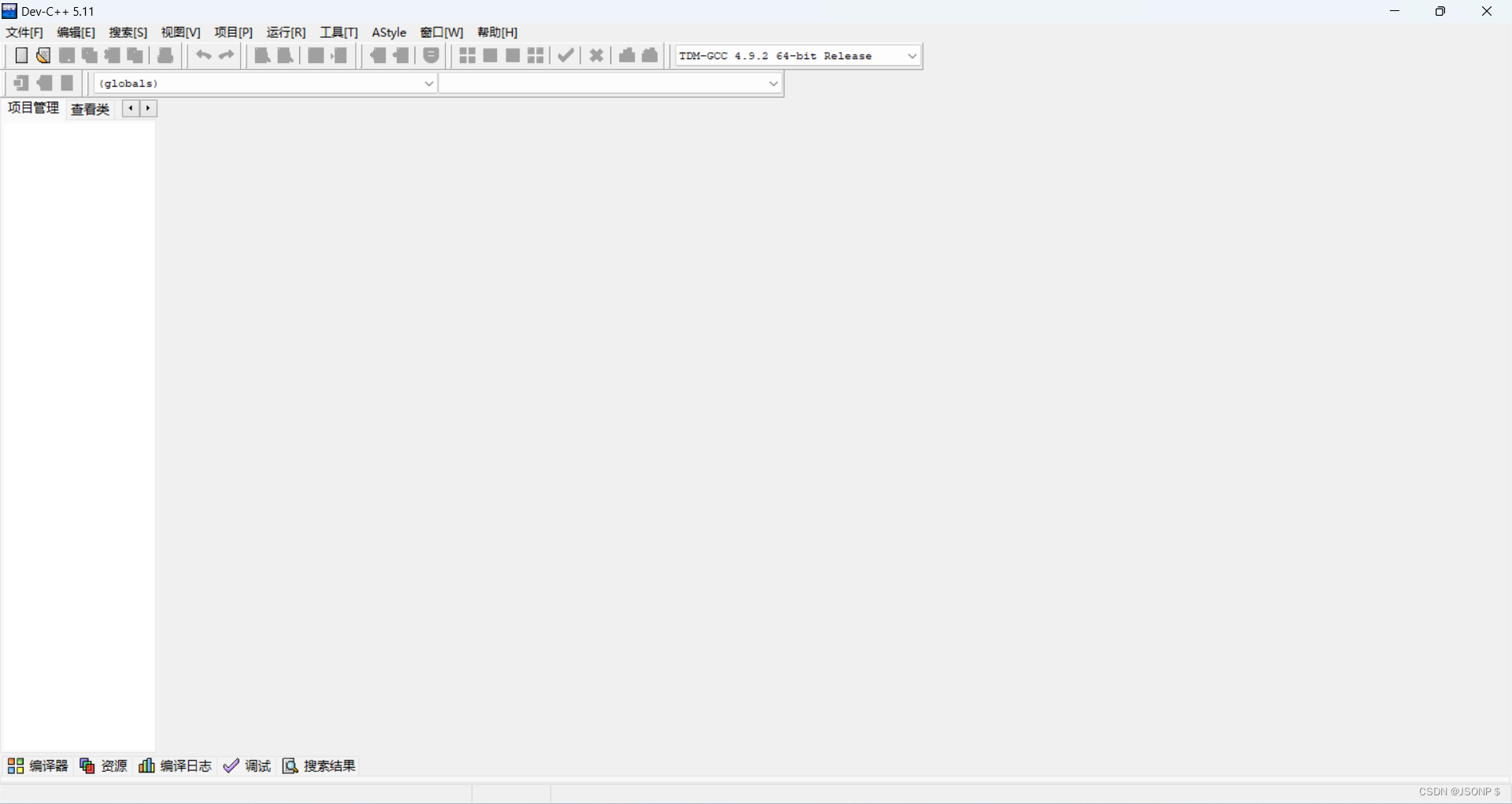
Task: Open the TDM-GCC compiler configuration dropdown
Action: coord(911,55)
